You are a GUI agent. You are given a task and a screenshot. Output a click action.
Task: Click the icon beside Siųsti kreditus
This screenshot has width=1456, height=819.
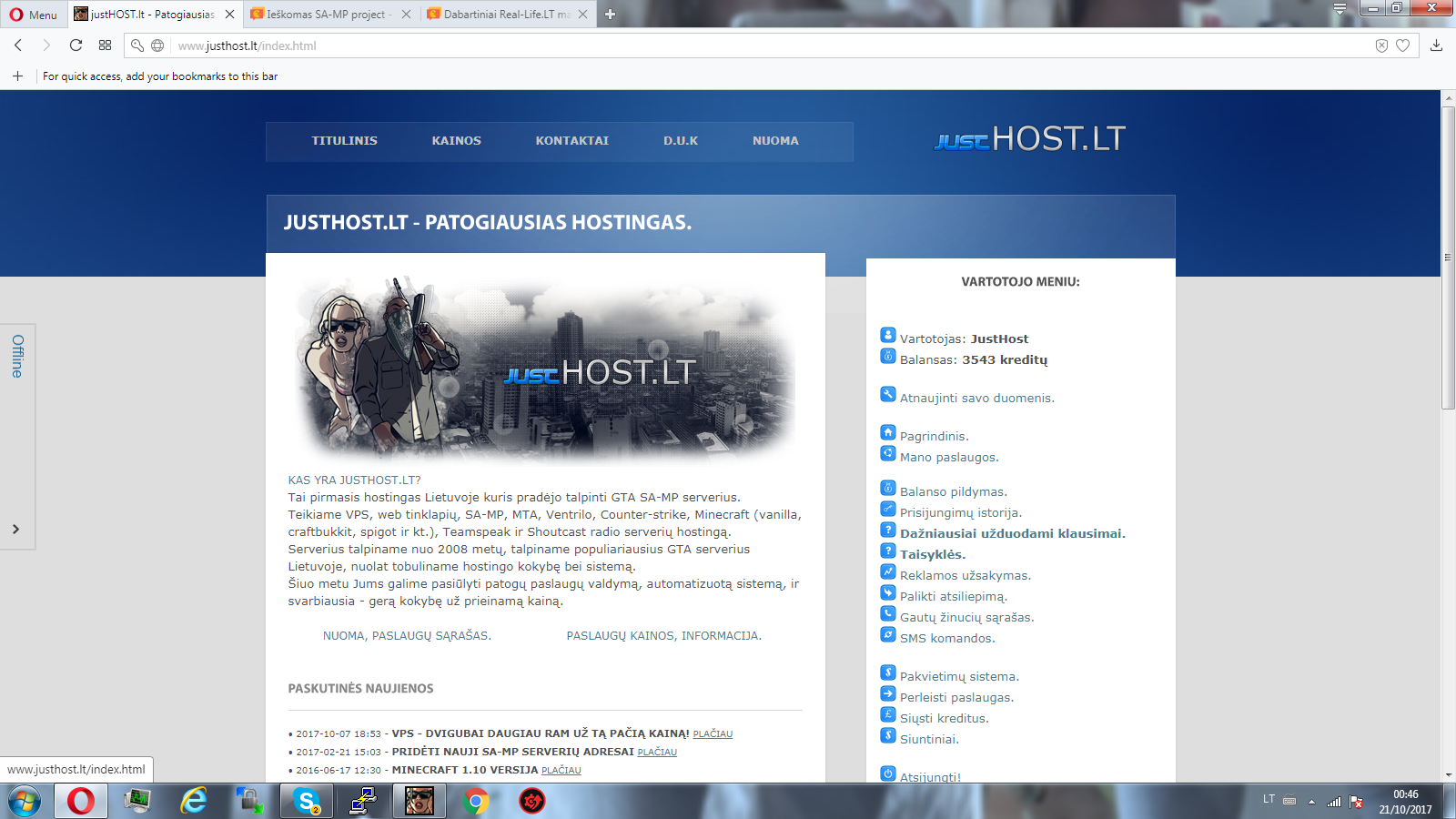(x=888, y=714)
